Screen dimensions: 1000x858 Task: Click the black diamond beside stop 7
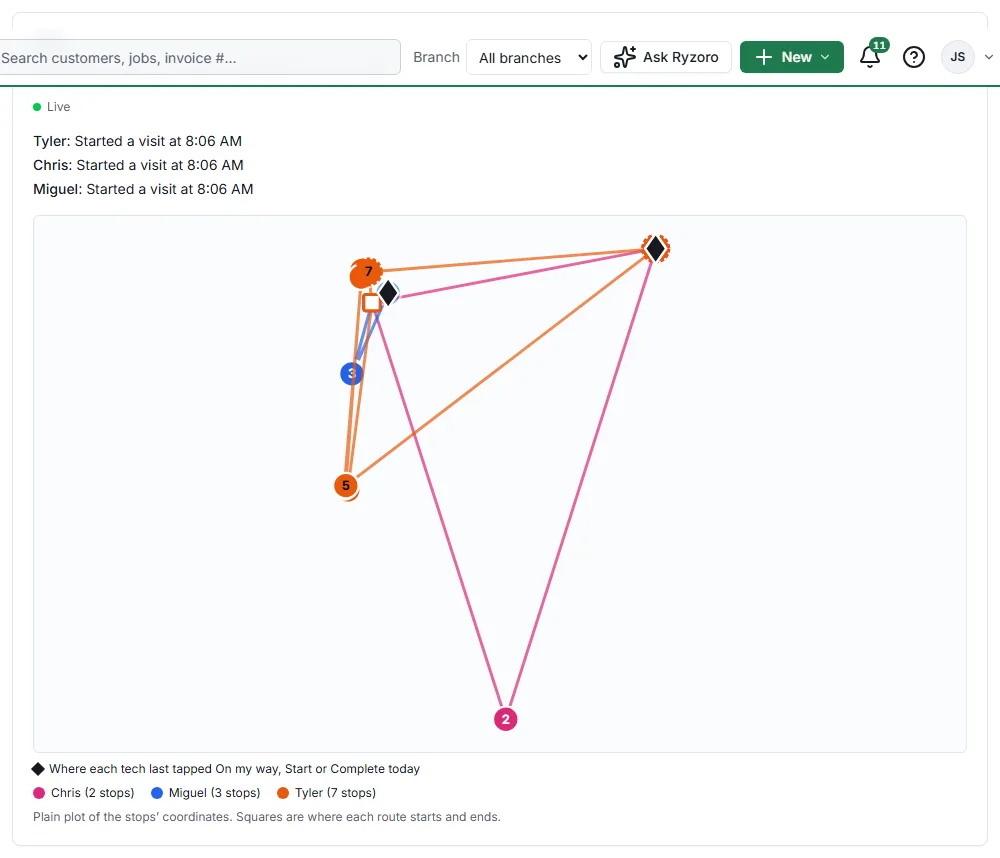tap(388, 293)
